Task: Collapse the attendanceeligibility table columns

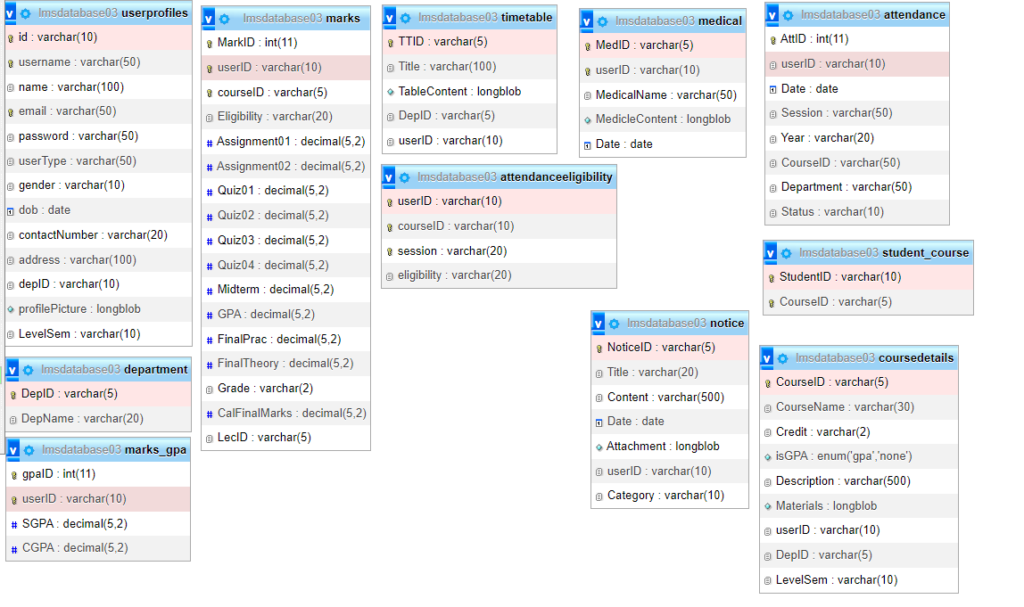Action: (389, 177)
